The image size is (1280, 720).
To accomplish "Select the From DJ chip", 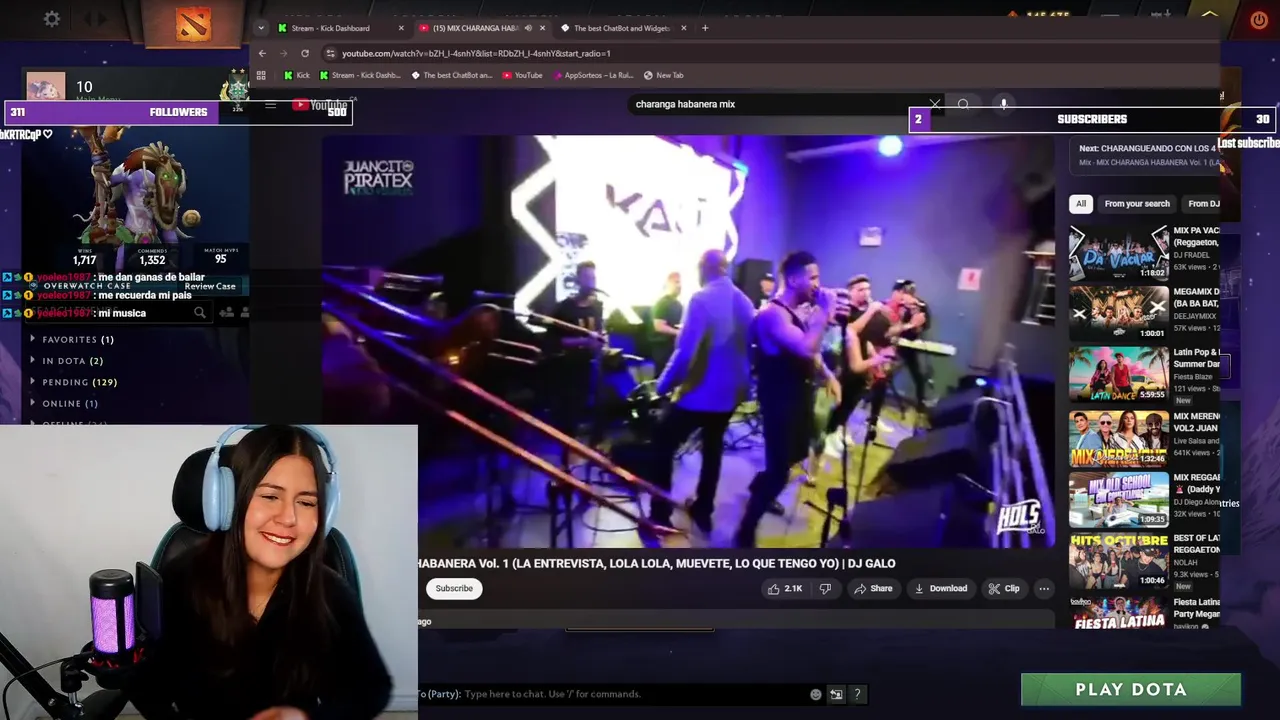I will pyautogui.click(x=1203, y=204).
